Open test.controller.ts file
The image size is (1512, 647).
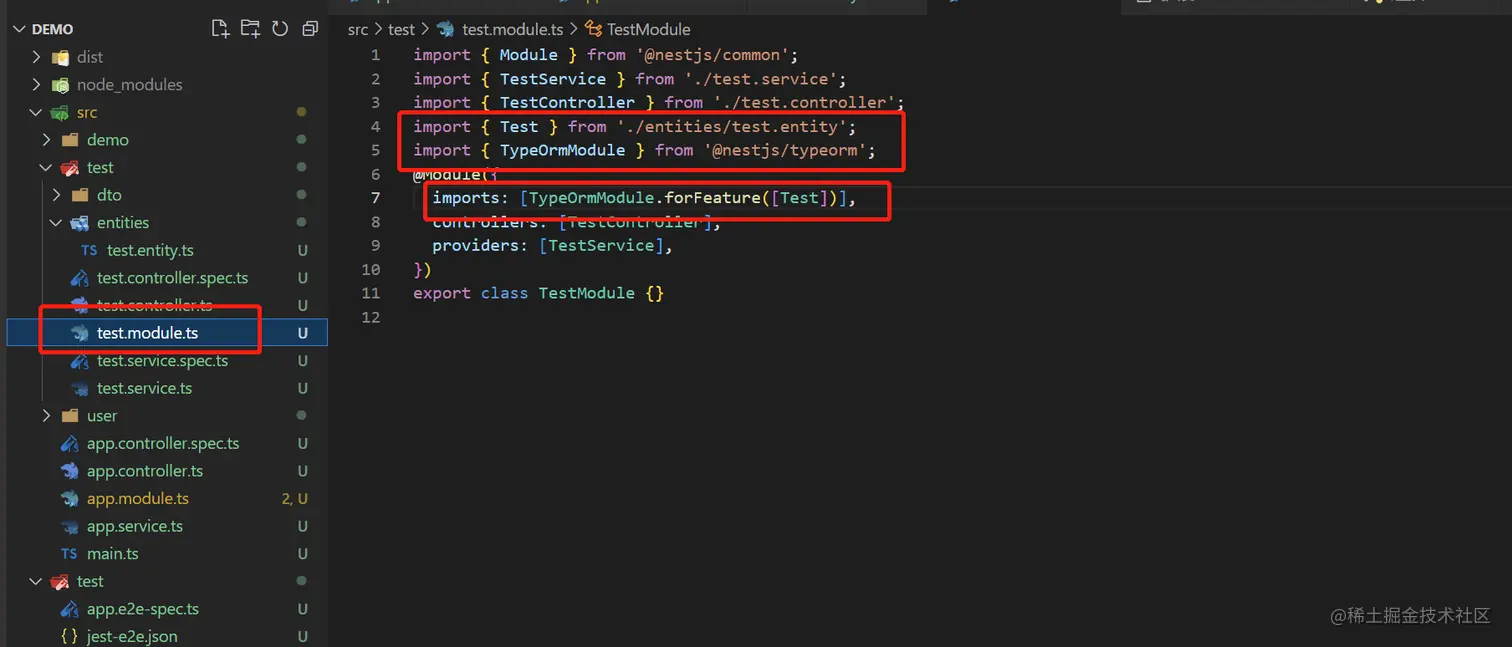154,305
